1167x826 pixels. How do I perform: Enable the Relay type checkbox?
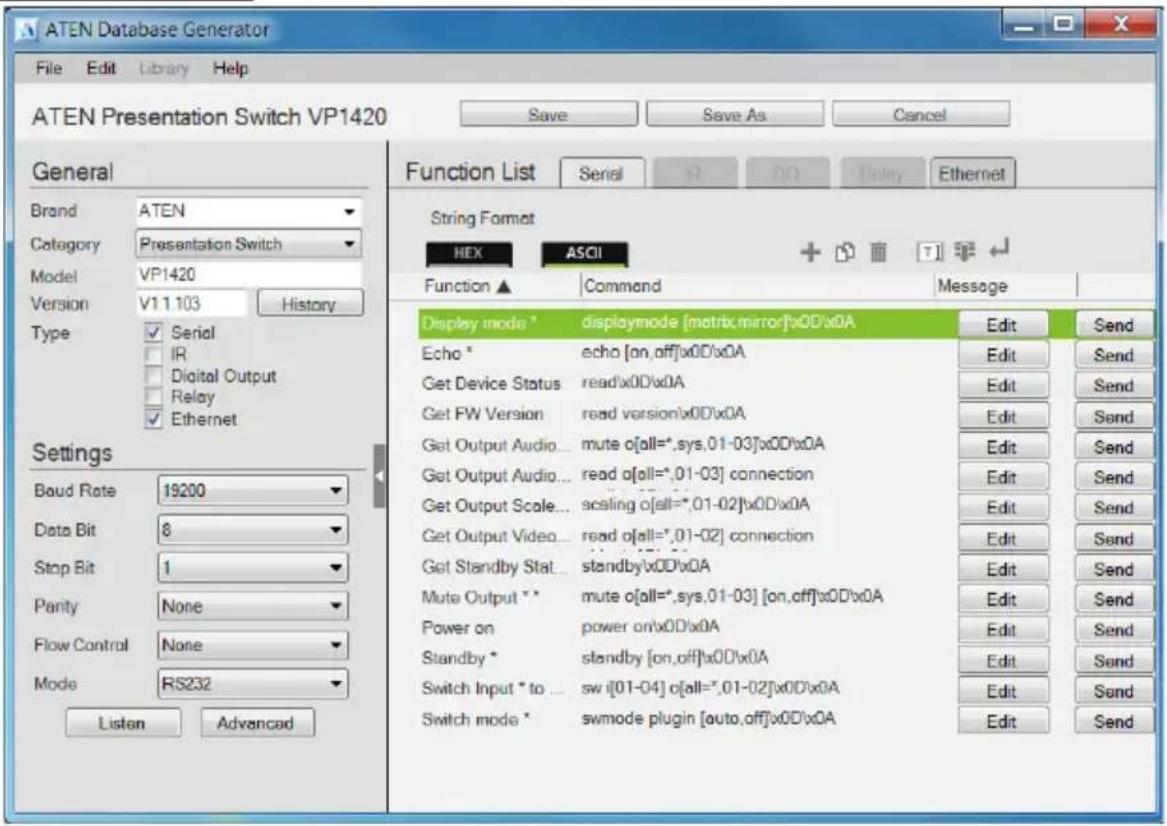[153, 397]
